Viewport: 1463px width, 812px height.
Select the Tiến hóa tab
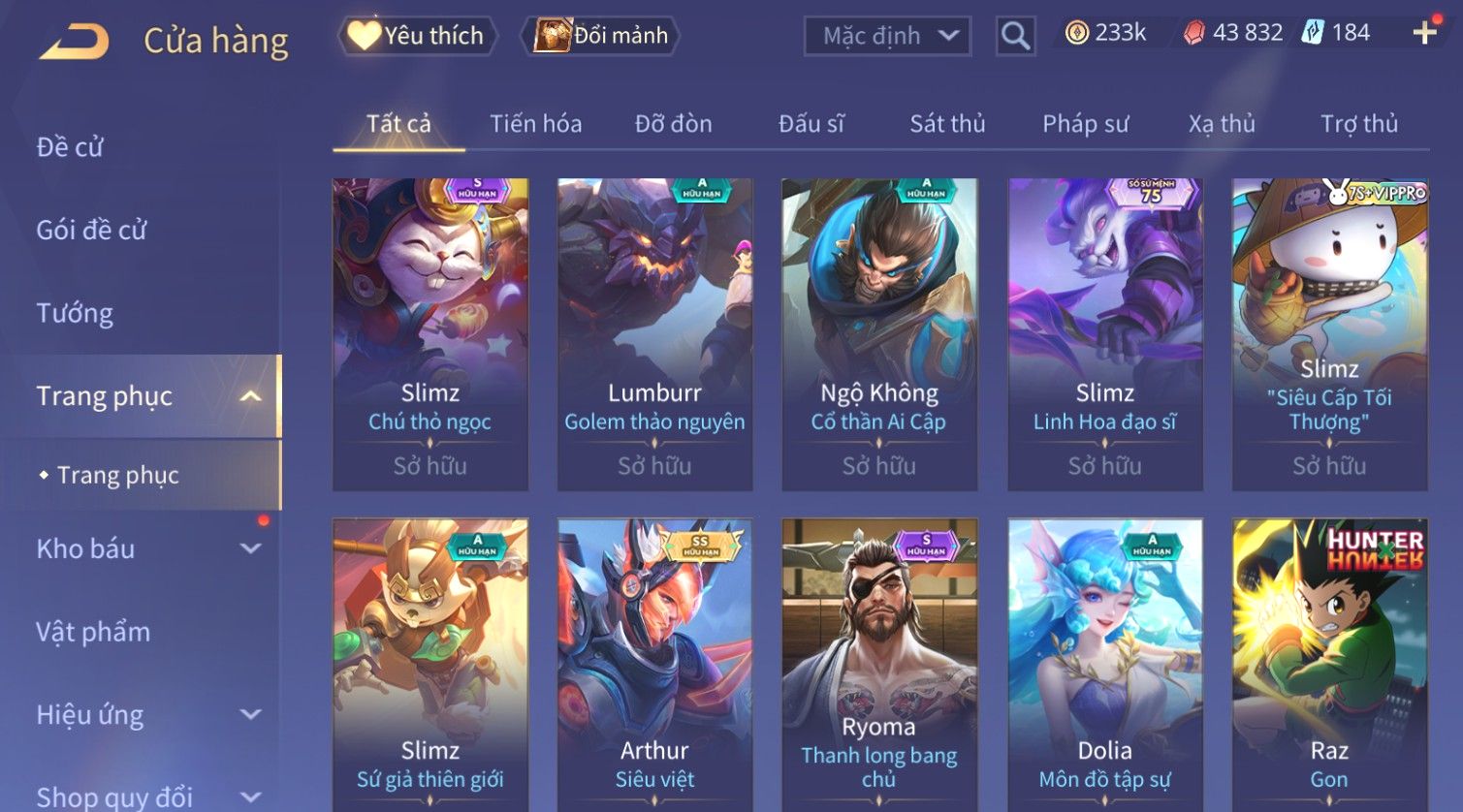pos(535,124)
